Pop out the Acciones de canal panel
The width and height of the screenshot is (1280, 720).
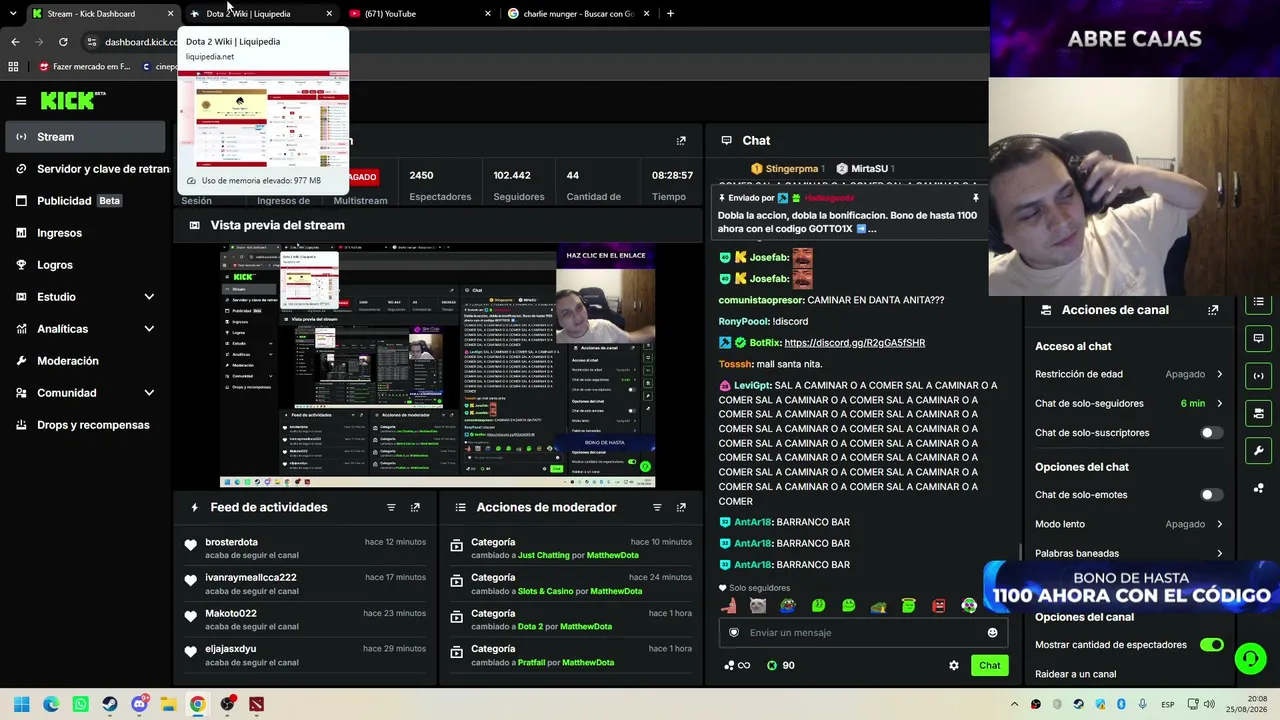click(x=1213, y=310)
